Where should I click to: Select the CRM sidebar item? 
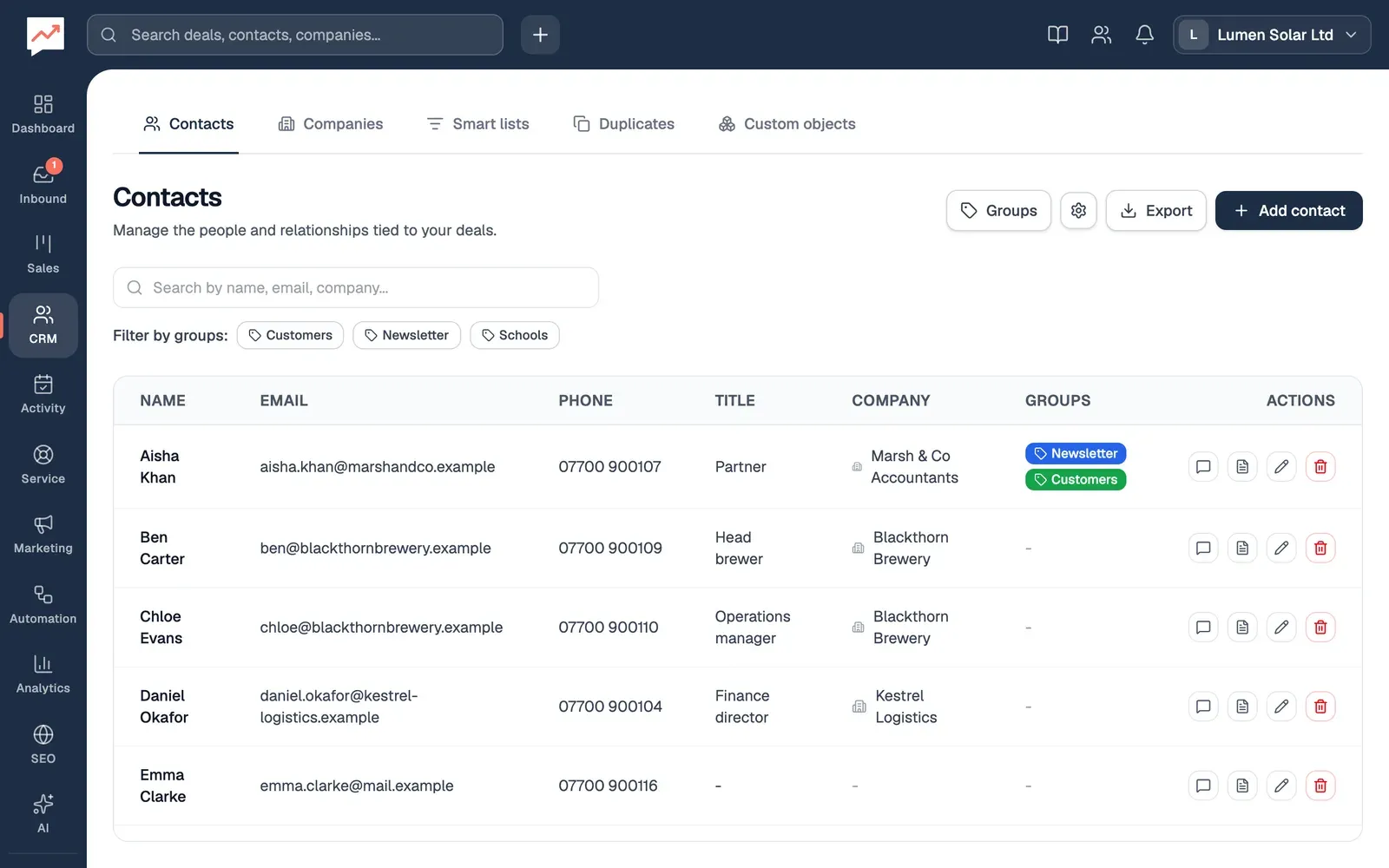43,325
